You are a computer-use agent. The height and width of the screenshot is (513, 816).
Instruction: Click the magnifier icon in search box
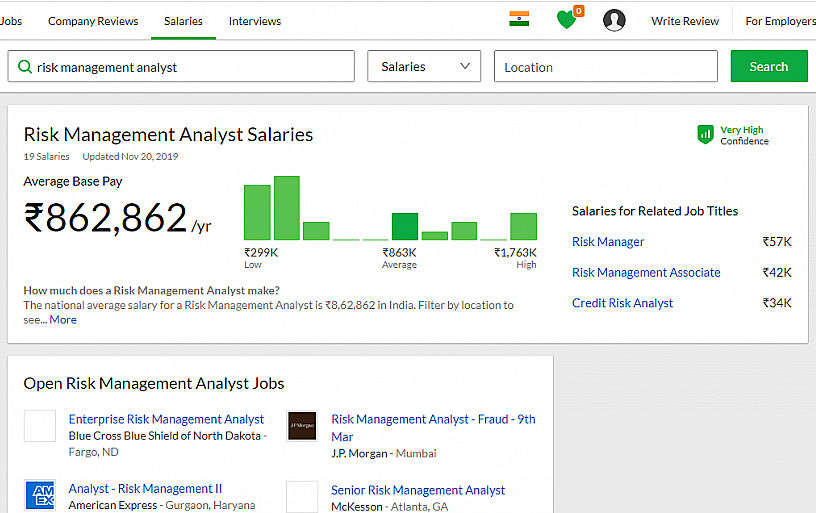pos(25,67)
